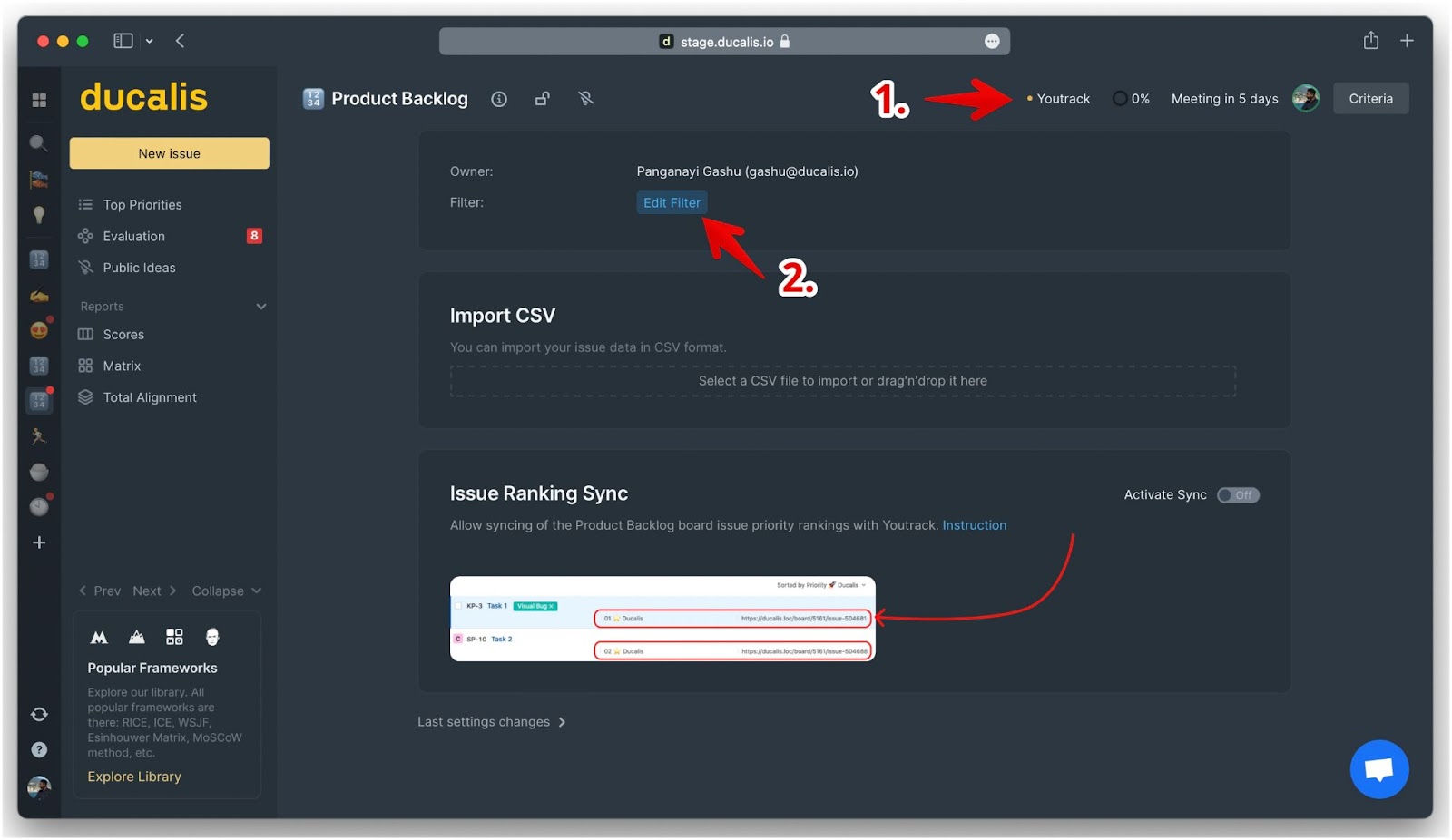Viewport: 1452px width, 840px height.
Task: Open the flags board icon in sidebar
Action: [38, 179]
